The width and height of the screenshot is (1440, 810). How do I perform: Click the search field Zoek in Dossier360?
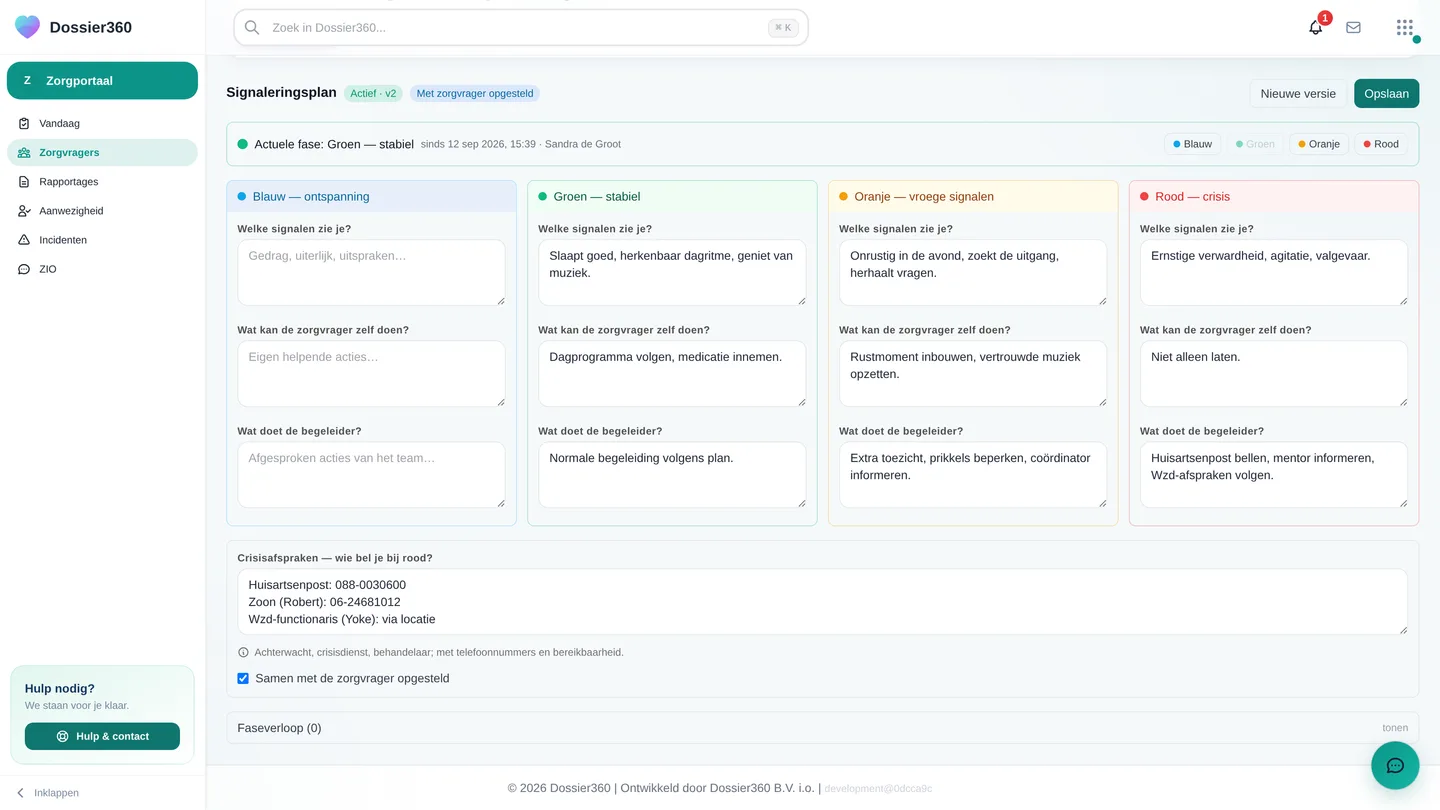[520, 28]
